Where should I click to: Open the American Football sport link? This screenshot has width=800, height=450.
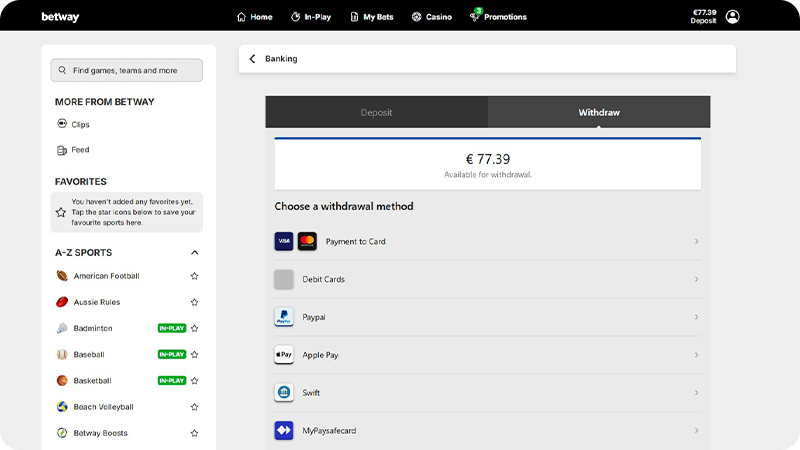106,276
